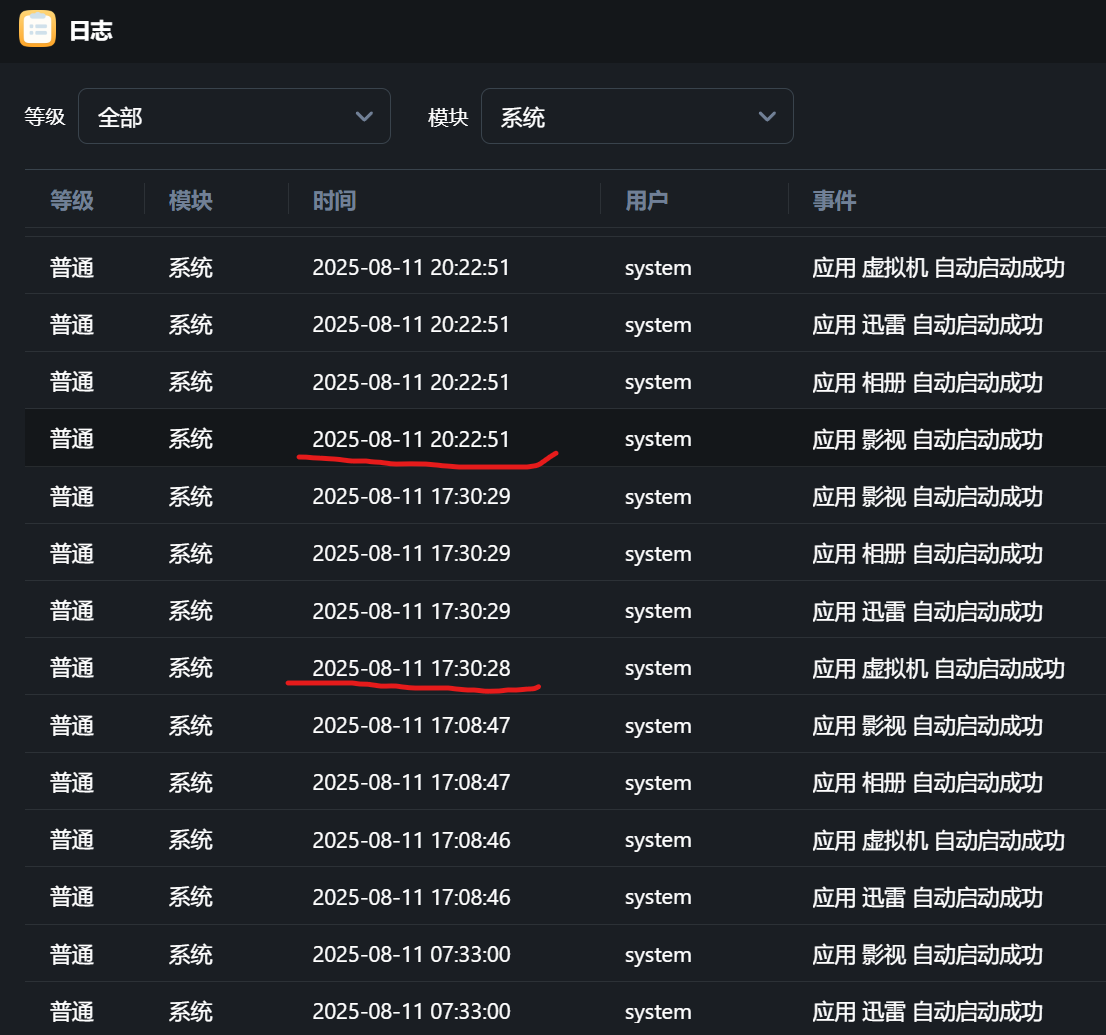Click time 2025-08-11 17:30:29 in 相册 row
1106x1035 pixels.
pos(411,553)
